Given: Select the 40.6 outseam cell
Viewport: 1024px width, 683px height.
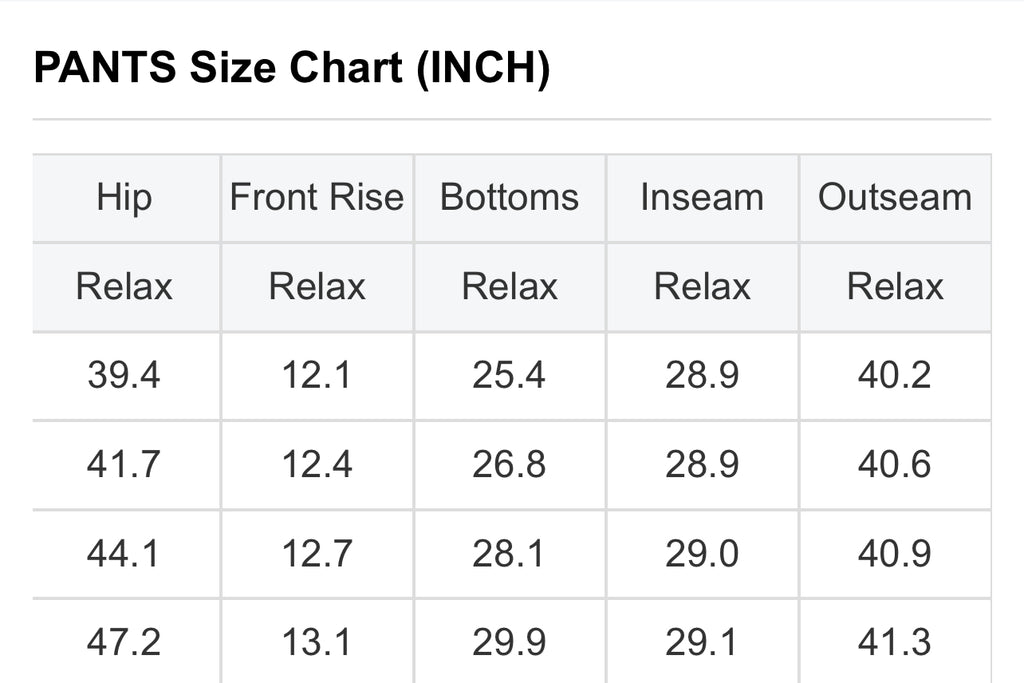Looking at the screenshot, I should click(895, 465).
